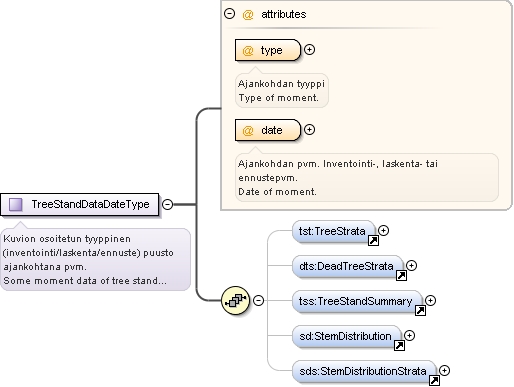514x387 pixels.
Task: Select the tst:TreeStrata element node
Action: [x=334, y=231]
